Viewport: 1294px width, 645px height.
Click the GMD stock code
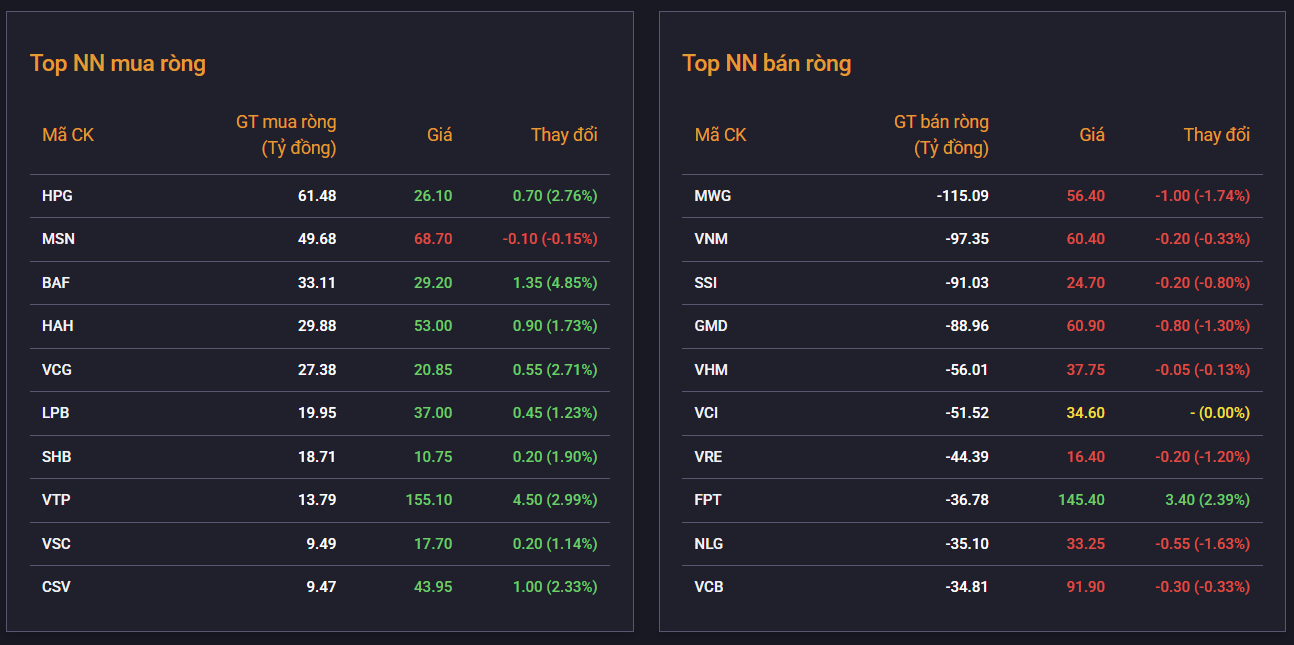coord(711,326)
